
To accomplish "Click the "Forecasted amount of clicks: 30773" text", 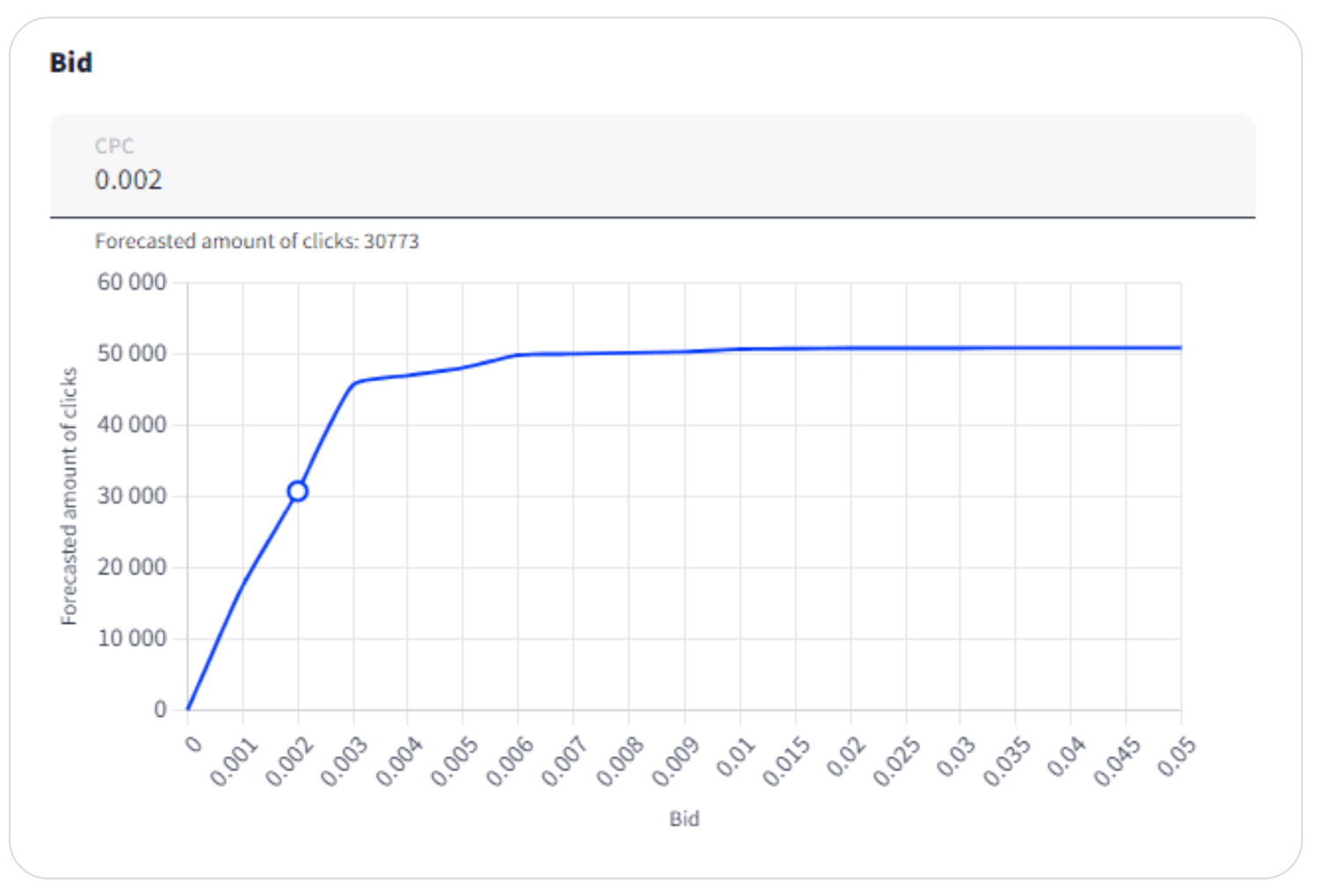I will tap(257, 241).
